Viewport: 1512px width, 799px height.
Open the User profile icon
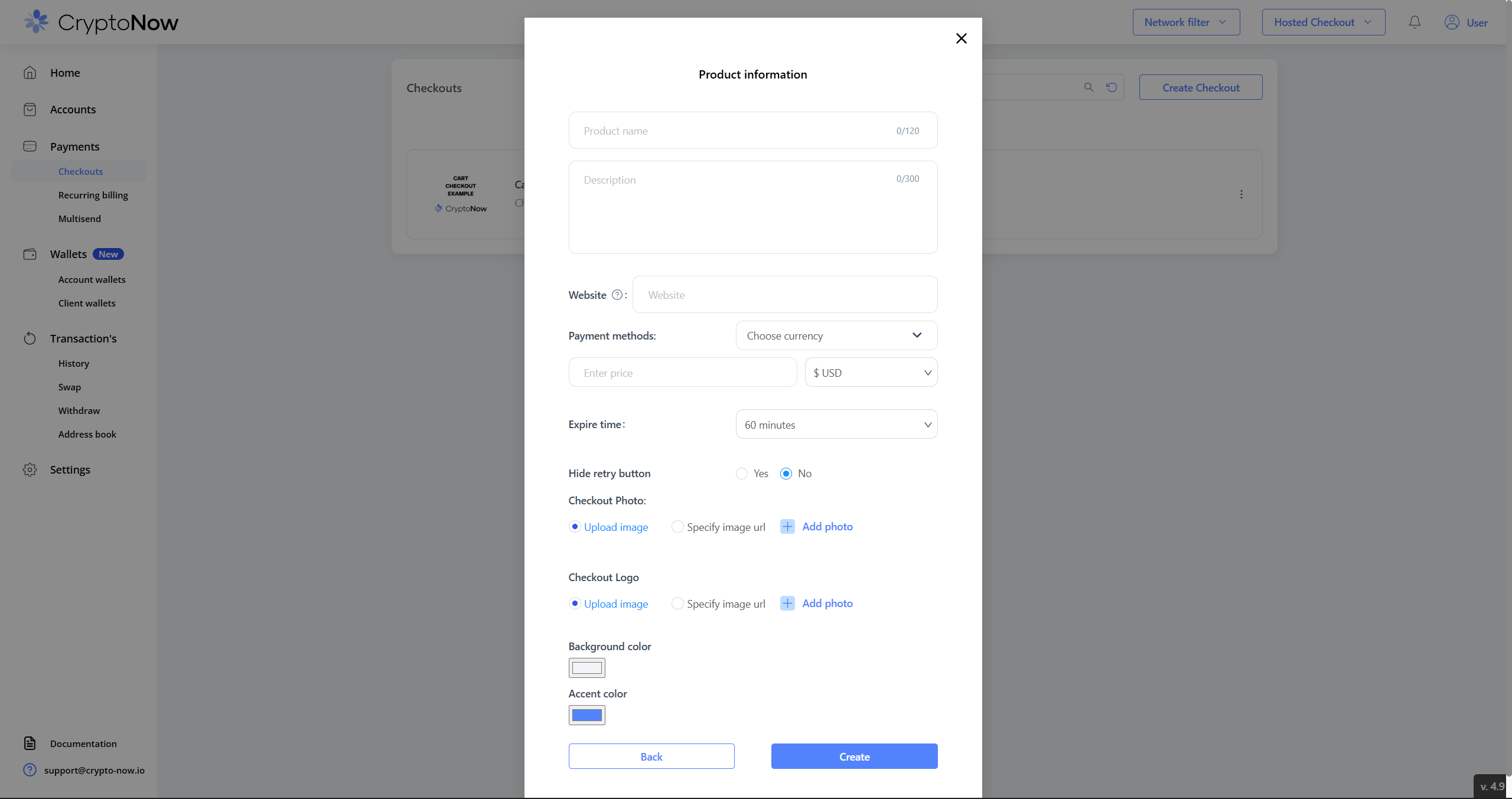(1452, 22)
